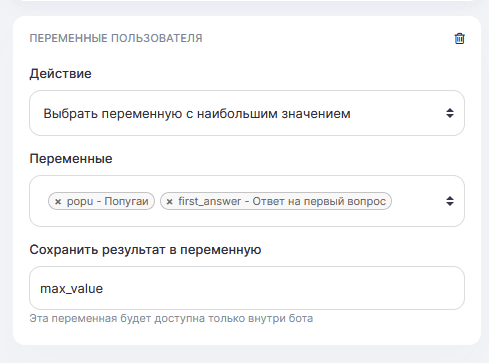This screenshot has height=363, width=489.
Task: Click the Переменные label
Action: pos(71,159)
